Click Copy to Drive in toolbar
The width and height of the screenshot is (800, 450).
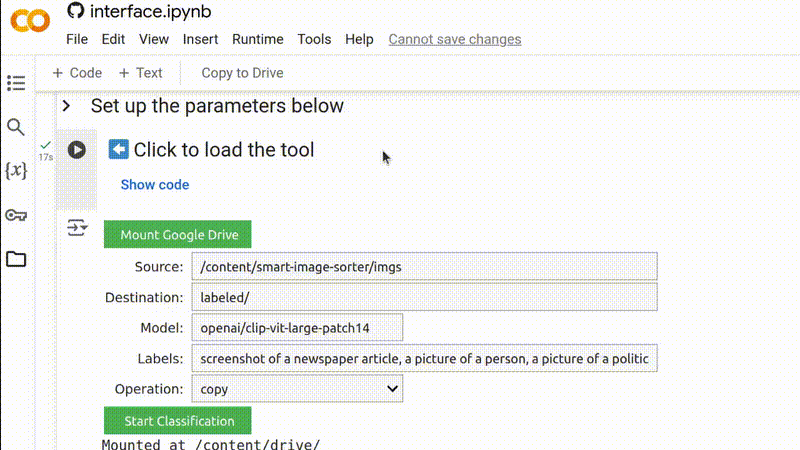pos(242,73)
